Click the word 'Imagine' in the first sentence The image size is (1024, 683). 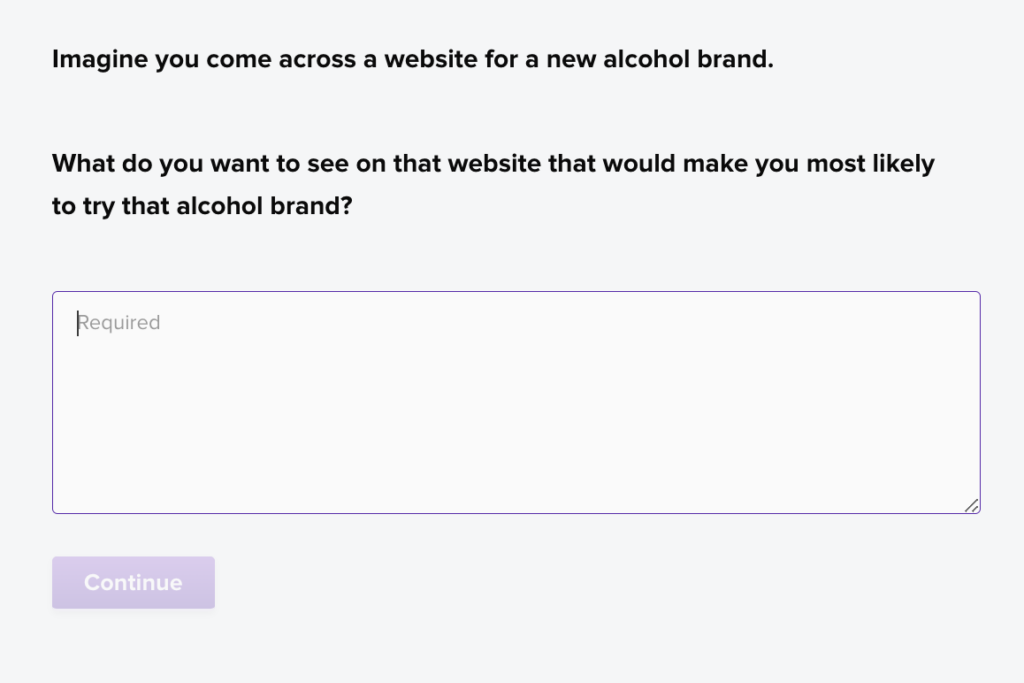(x=100, y=59)
